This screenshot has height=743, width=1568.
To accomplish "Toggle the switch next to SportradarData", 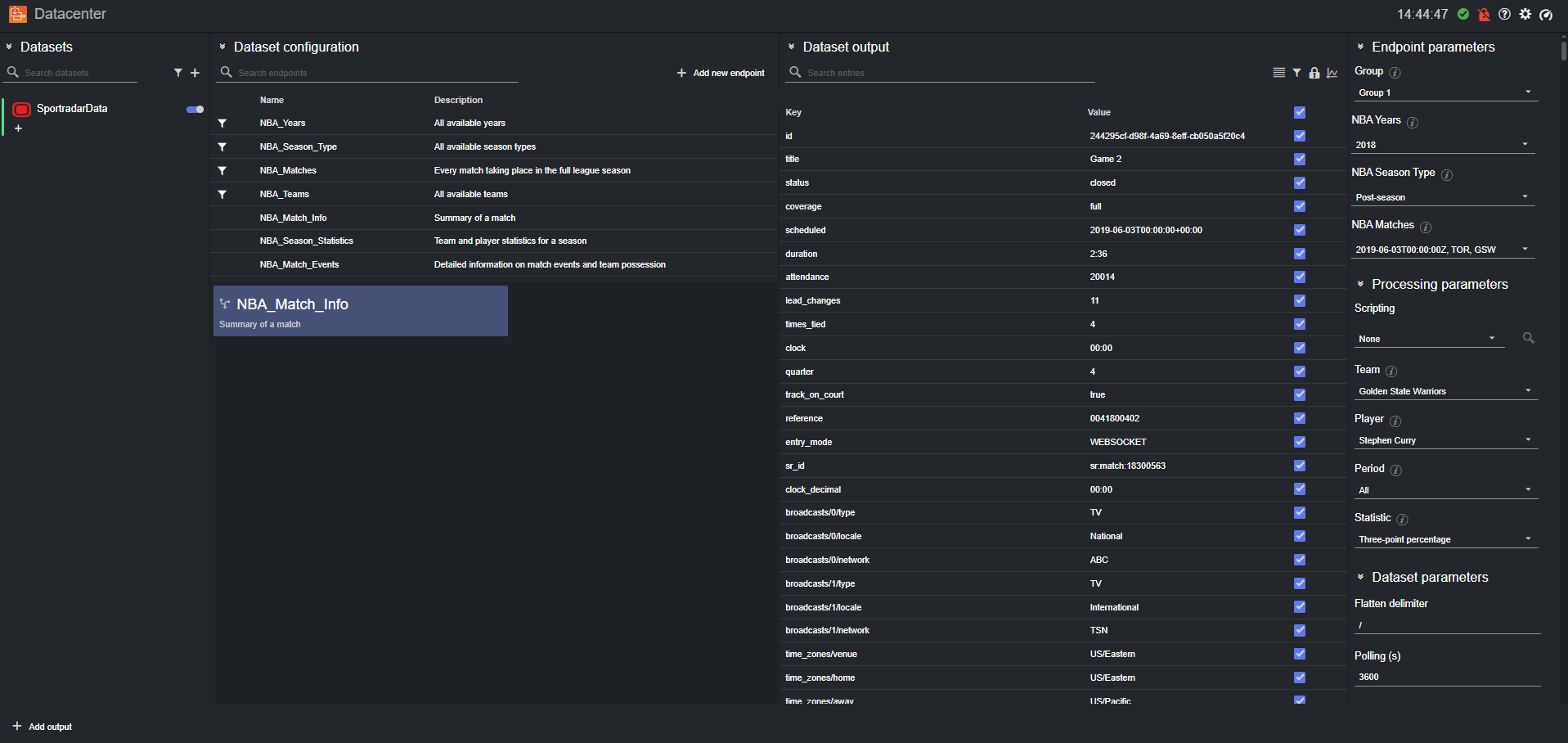I will click(194, 109).
